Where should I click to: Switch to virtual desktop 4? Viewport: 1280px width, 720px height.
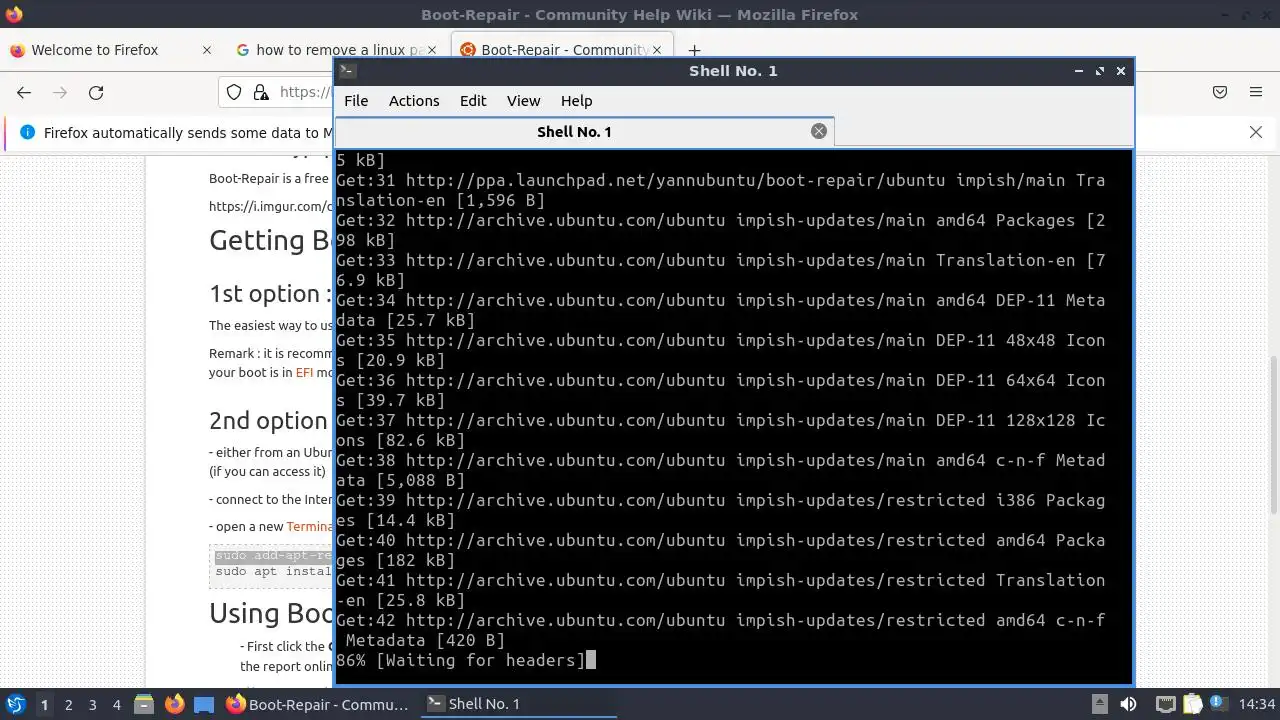pyautogui.click(x=116, y=704)
